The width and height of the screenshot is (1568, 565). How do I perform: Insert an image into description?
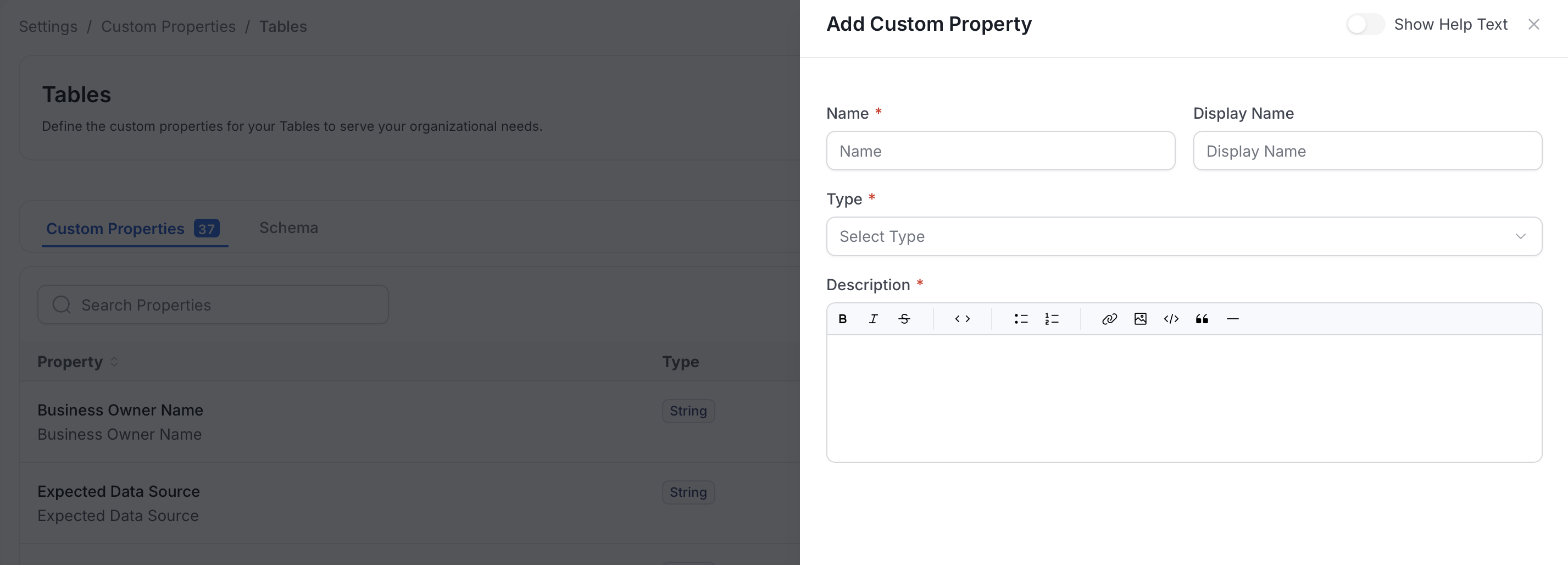(x=1140, y=318)
